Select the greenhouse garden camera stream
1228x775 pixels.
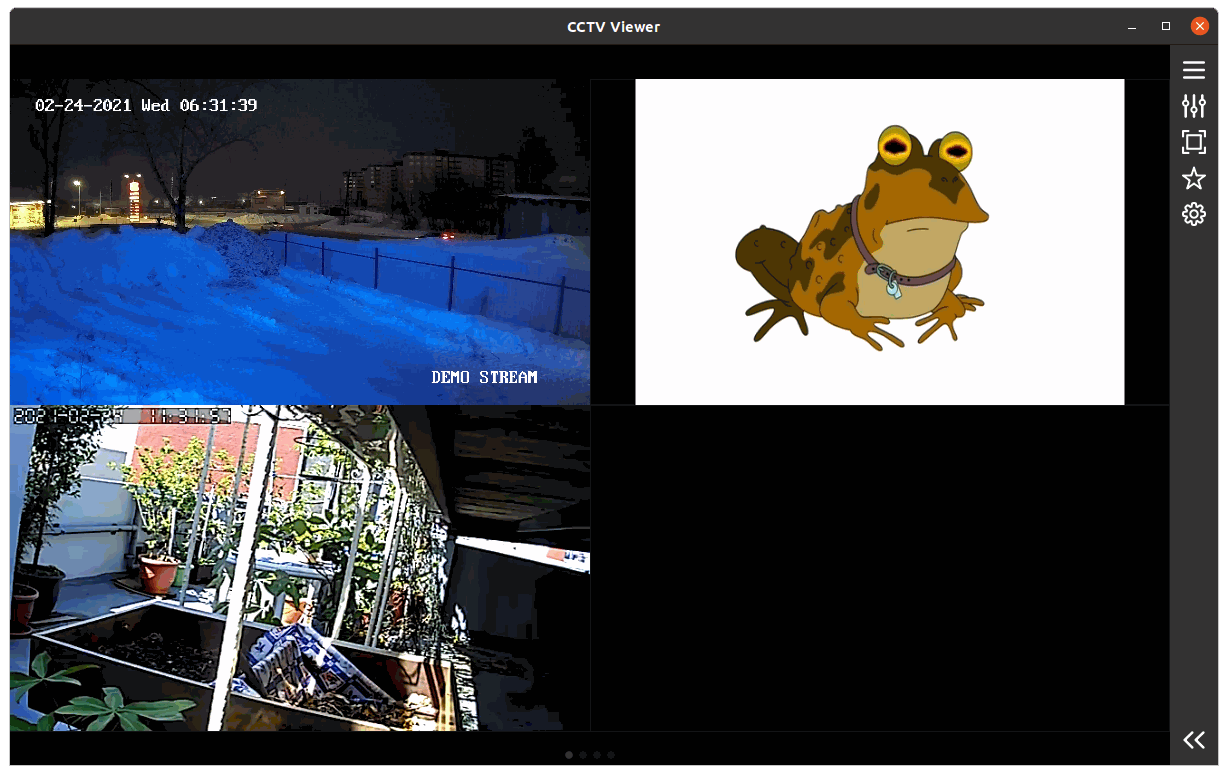pyautogui.click(x=300, y=568)
